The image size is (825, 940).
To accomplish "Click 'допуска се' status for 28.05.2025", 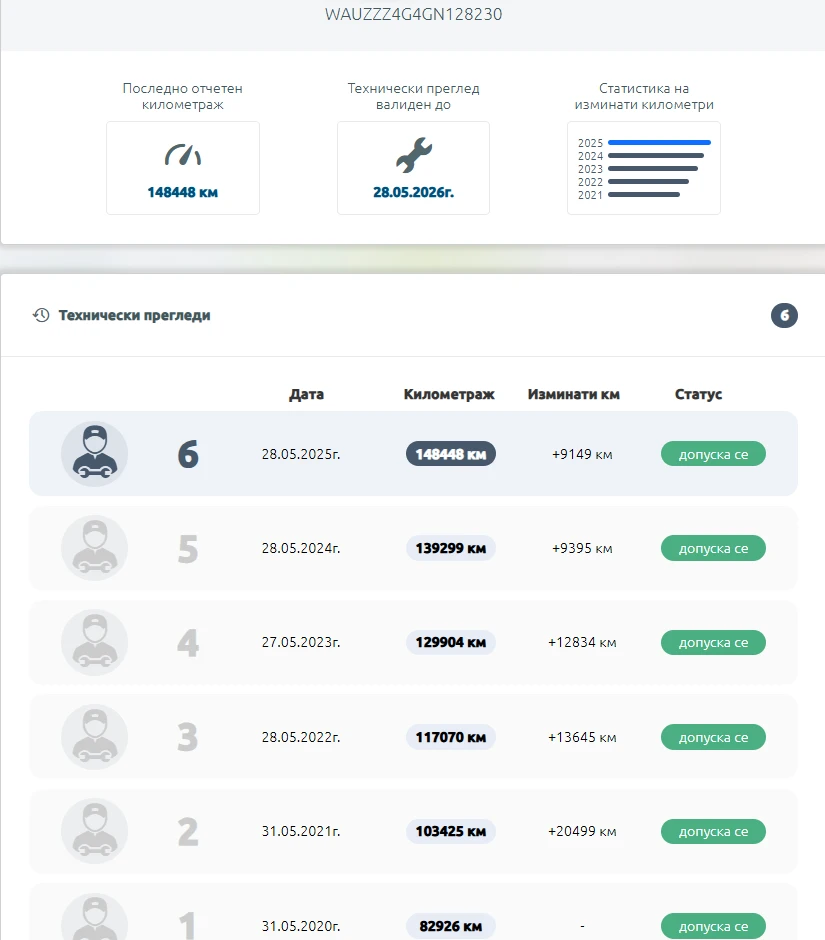I will [713, 454].
